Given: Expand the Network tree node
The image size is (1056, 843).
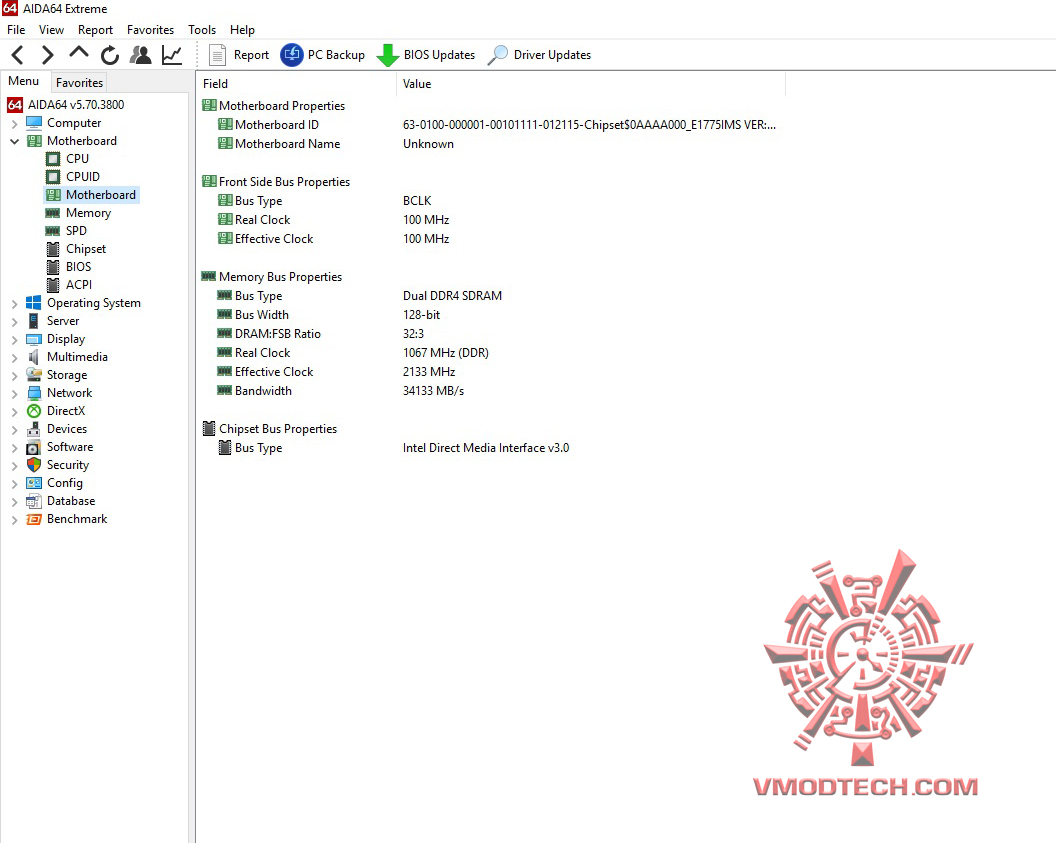Looking at the screenshot, I should pyautogui.click(x=14, y=394).
